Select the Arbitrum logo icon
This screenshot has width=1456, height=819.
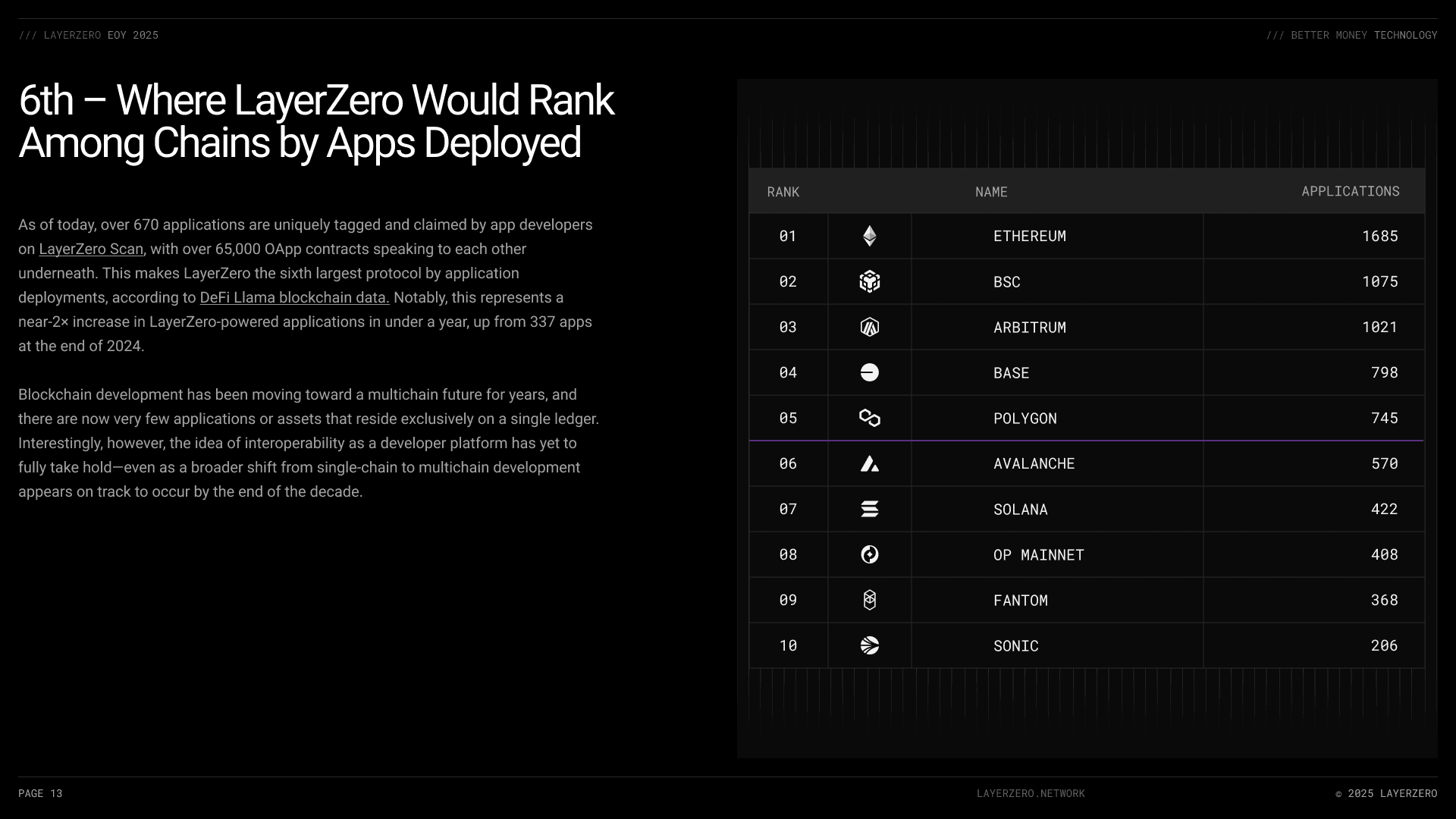tap(870, 327)
